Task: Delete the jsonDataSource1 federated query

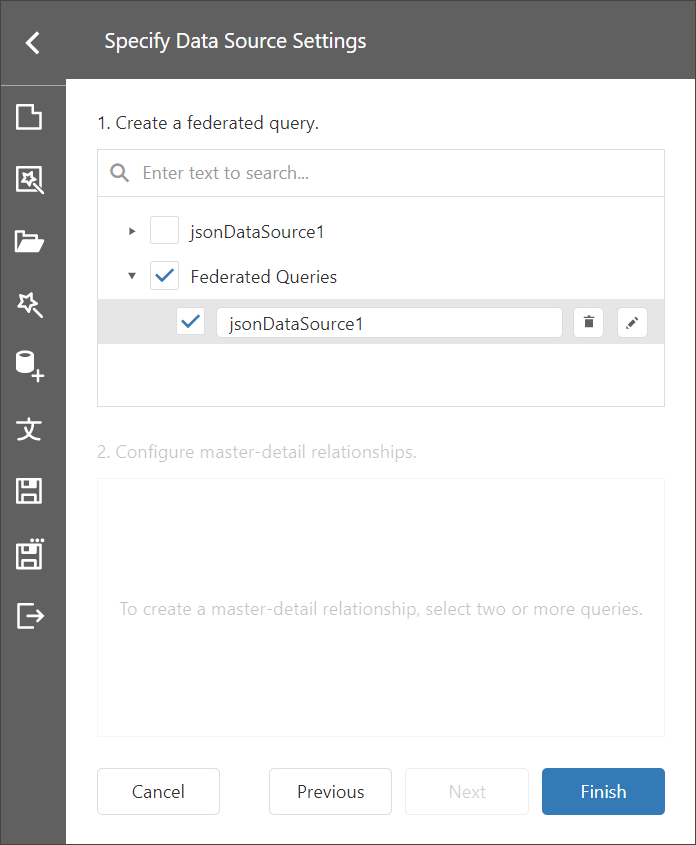Action: (589, 323)
